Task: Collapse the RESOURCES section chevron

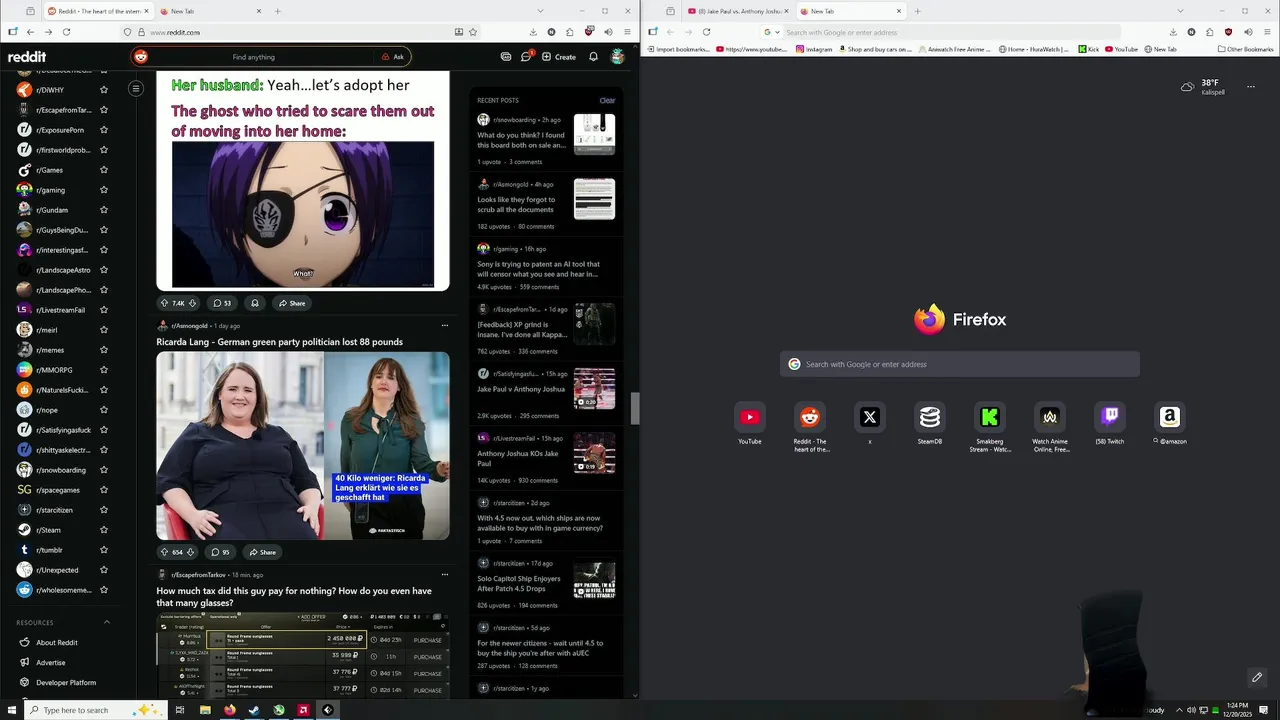Action: 107,622
